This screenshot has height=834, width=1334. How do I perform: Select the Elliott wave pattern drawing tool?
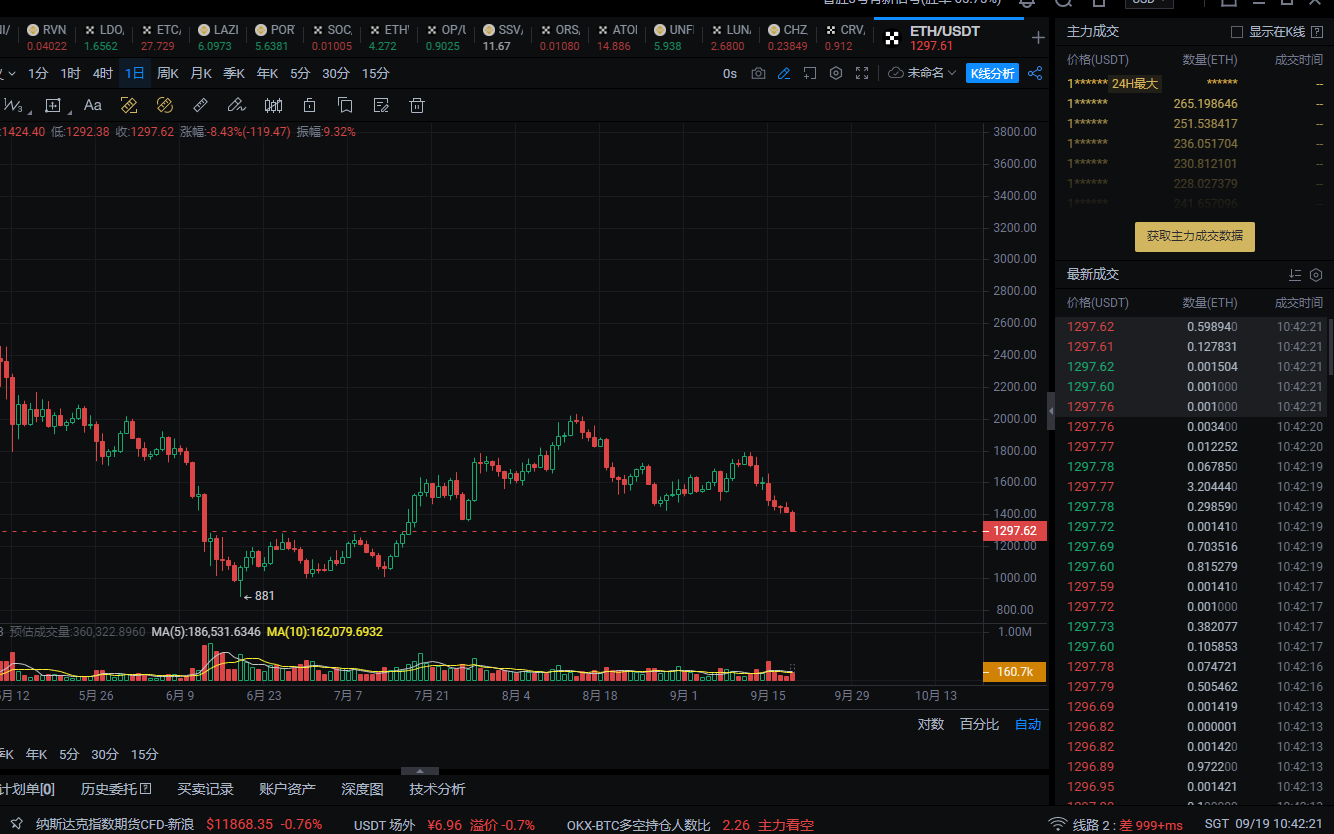coord(12,105)
